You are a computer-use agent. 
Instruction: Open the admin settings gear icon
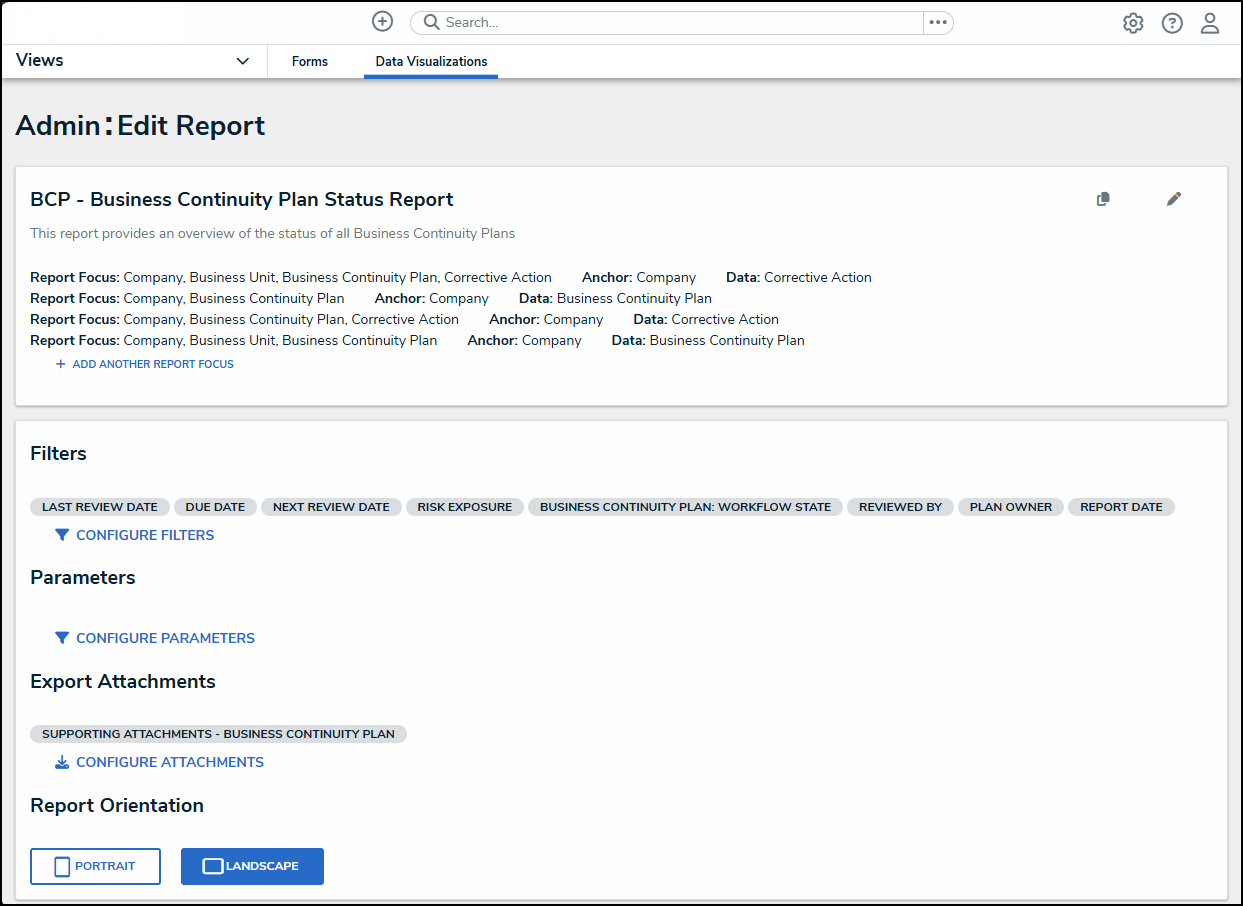1133,23
